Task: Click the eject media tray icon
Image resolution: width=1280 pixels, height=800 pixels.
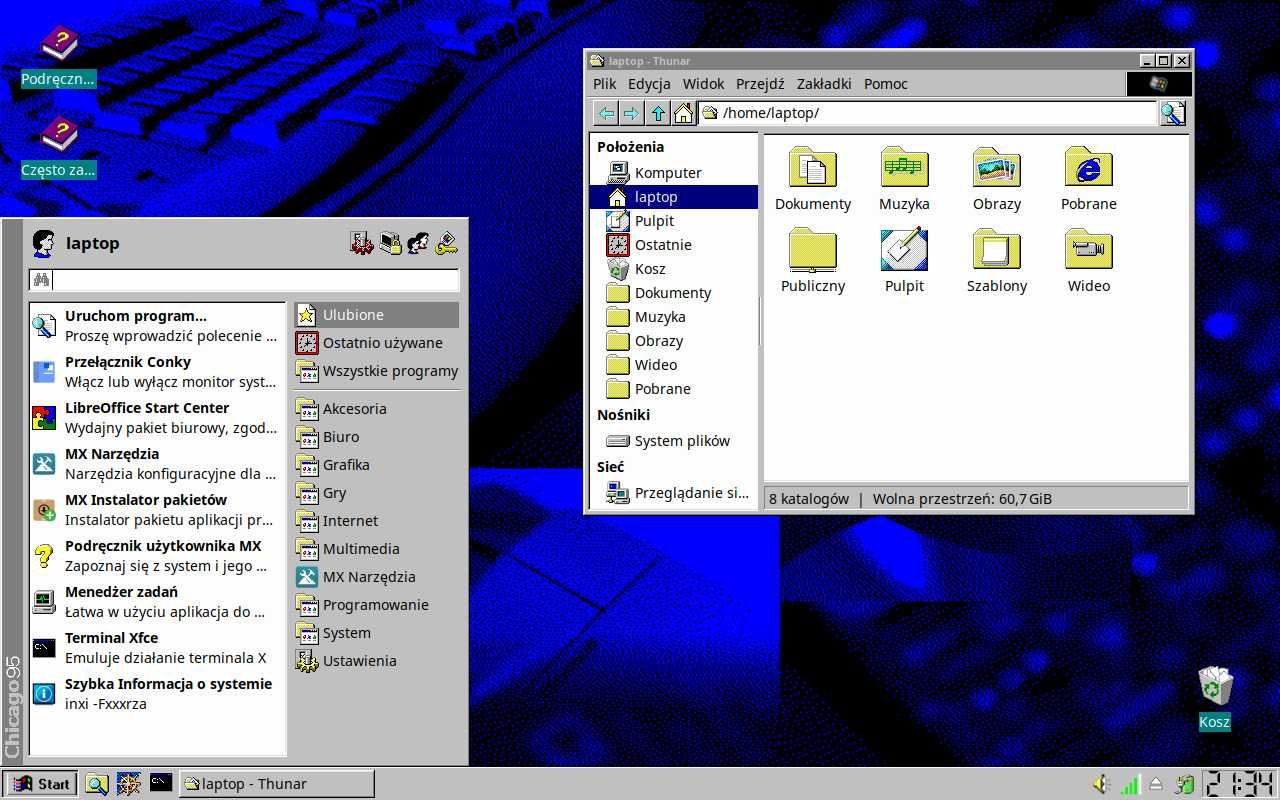Action: [x=1156, y=784]
